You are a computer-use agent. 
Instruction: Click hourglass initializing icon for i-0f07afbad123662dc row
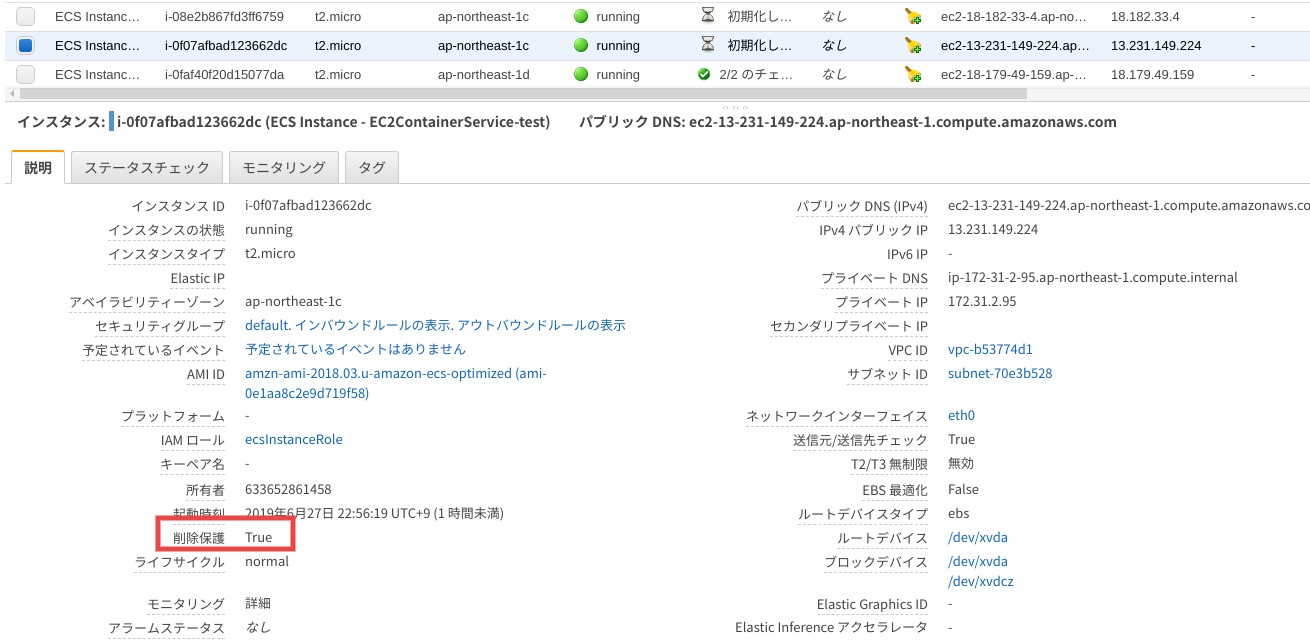[x=708, y=45]
